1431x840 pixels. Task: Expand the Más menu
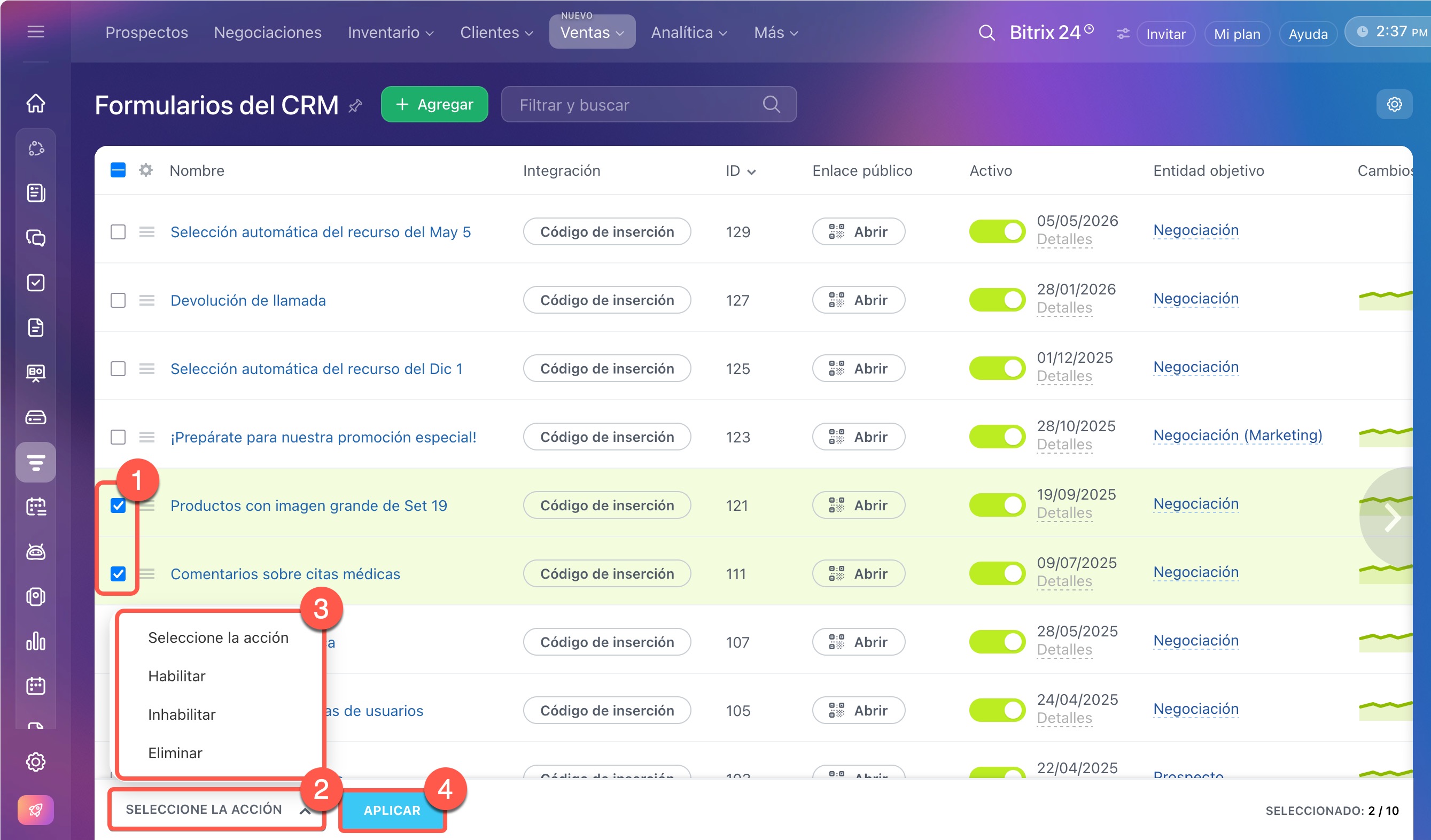(x=776, y=33)
